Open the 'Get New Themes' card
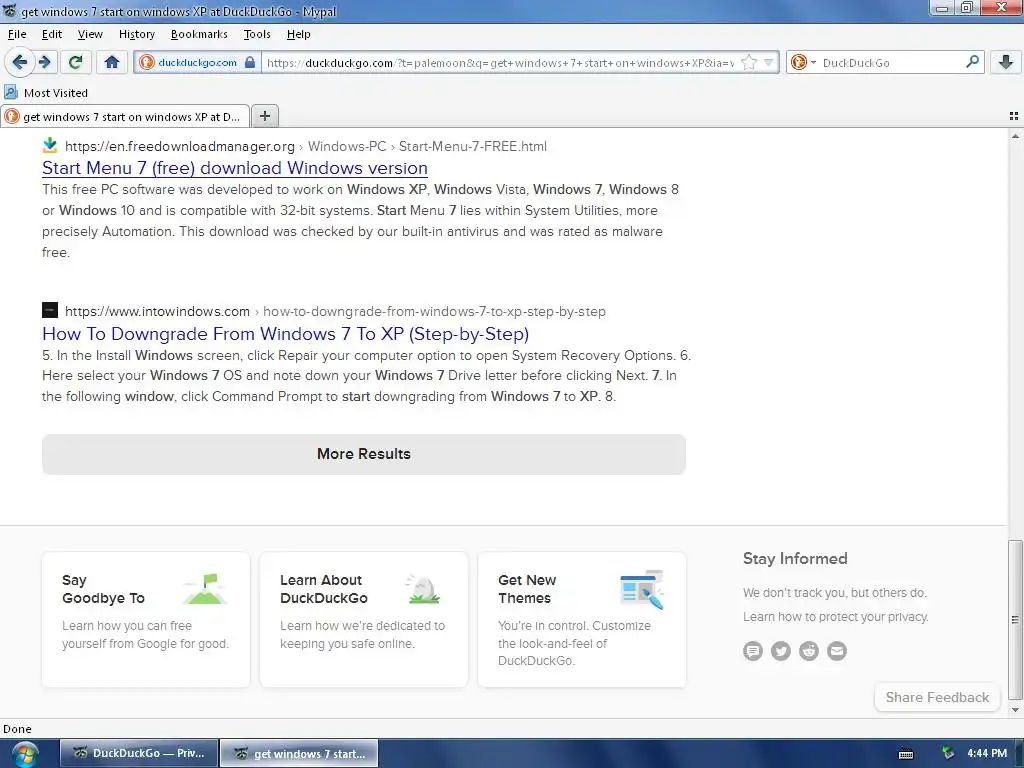The width and height of the screenshot is (1024, 768). [x=582, y=619]
